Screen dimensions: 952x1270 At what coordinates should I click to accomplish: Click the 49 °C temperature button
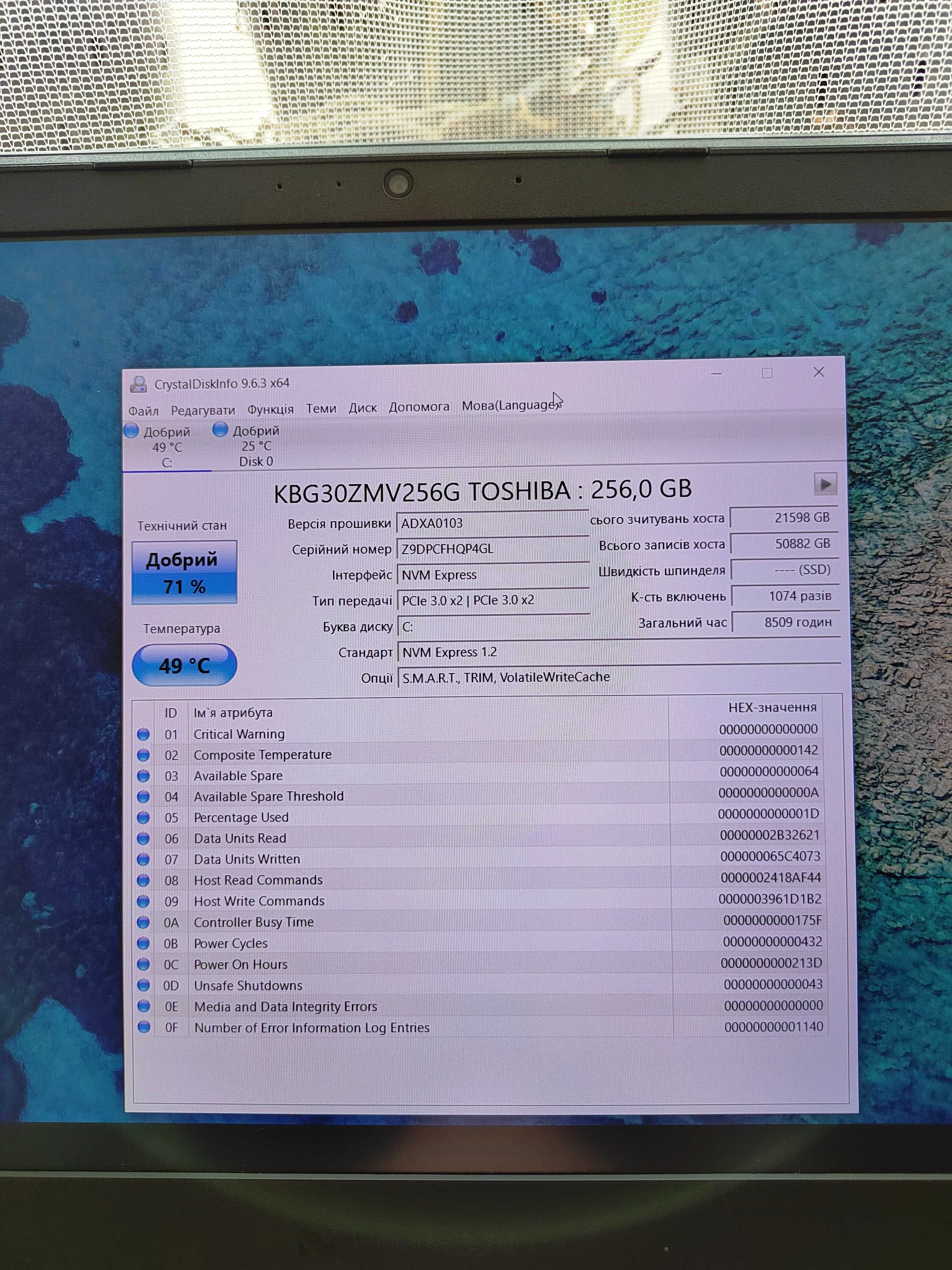[184, 665]
